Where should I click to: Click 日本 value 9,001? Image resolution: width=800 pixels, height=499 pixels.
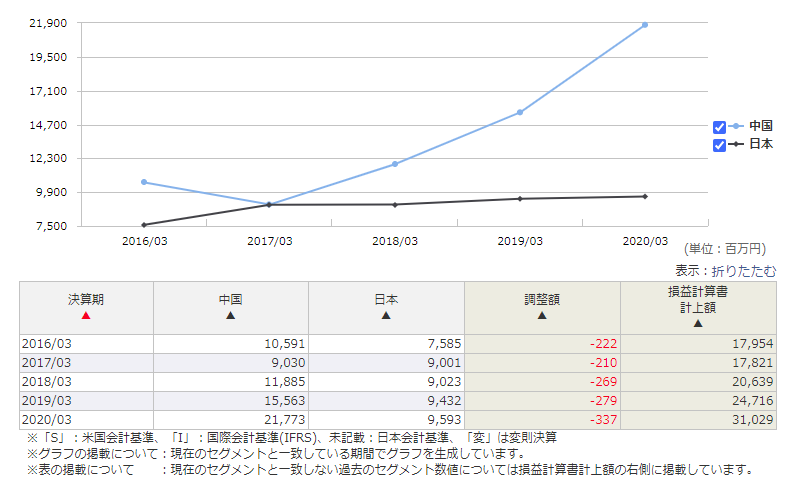[444, 363]
